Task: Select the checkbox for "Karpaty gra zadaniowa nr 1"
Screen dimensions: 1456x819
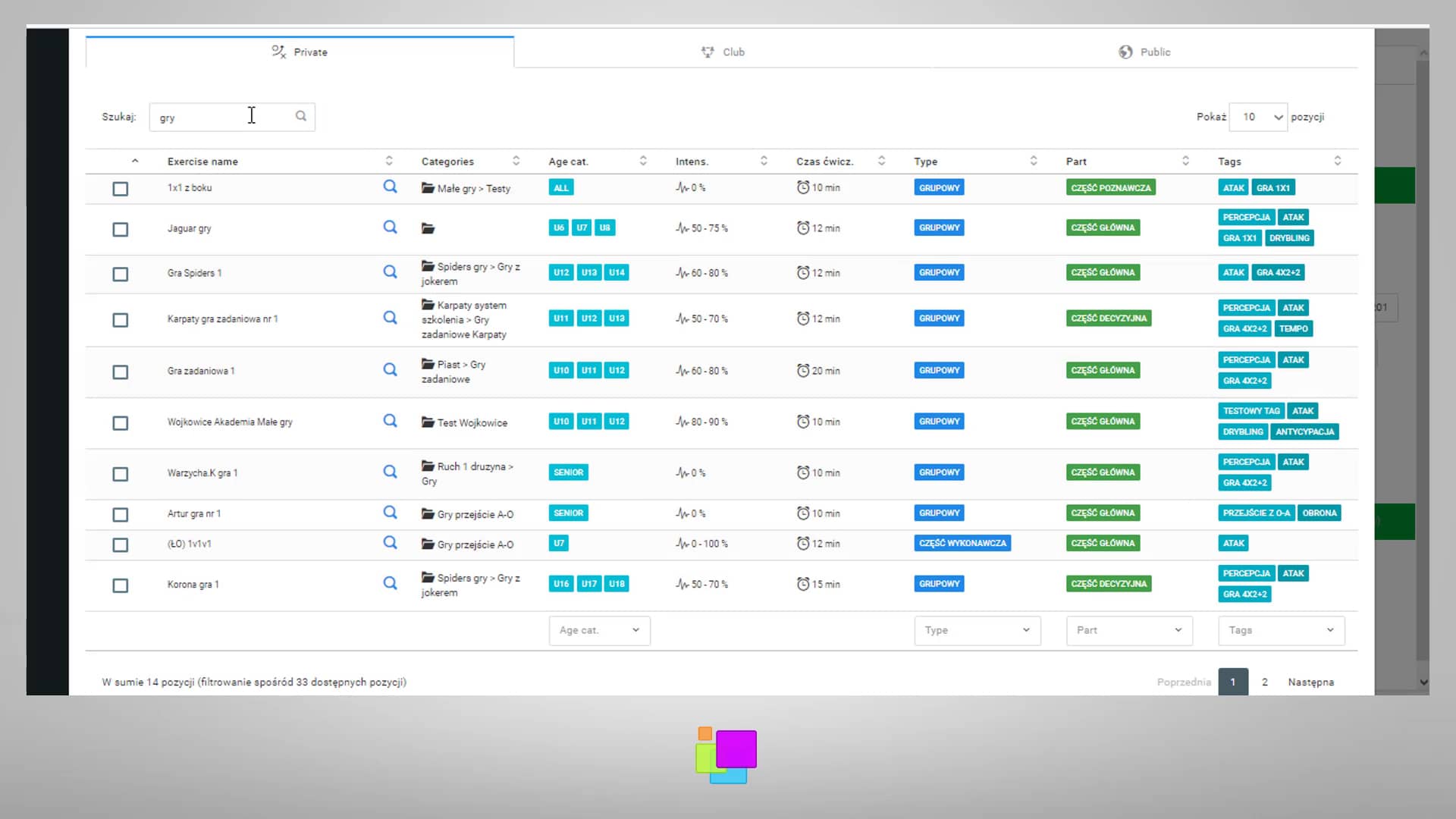Action: (x=120, y=319)
